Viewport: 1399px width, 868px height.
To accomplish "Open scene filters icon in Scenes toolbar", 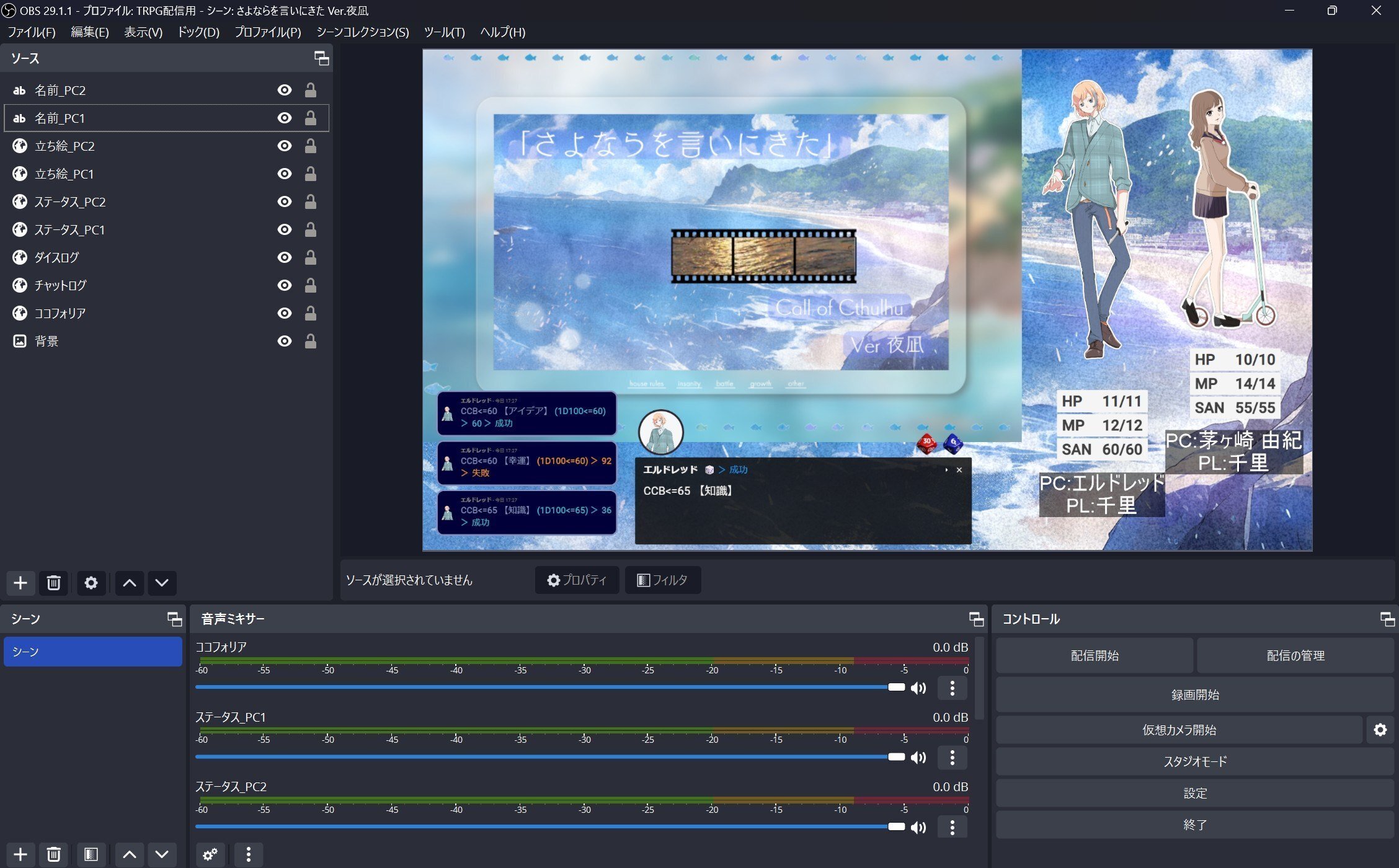I will (x=91, y=855).
